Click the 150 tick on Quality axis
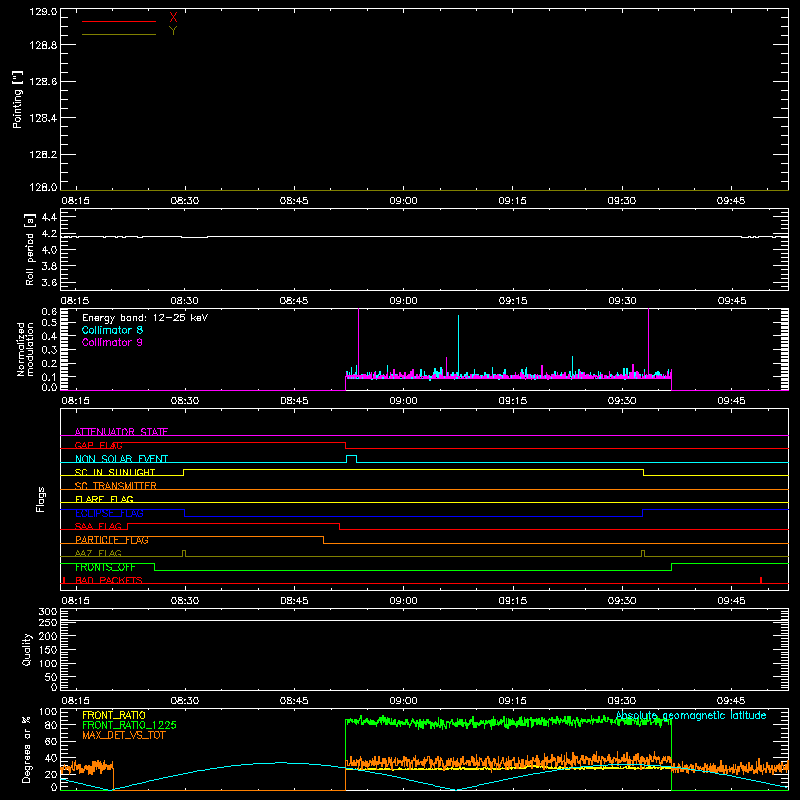Viewport: 800px width, 800px height. [47, 650]
